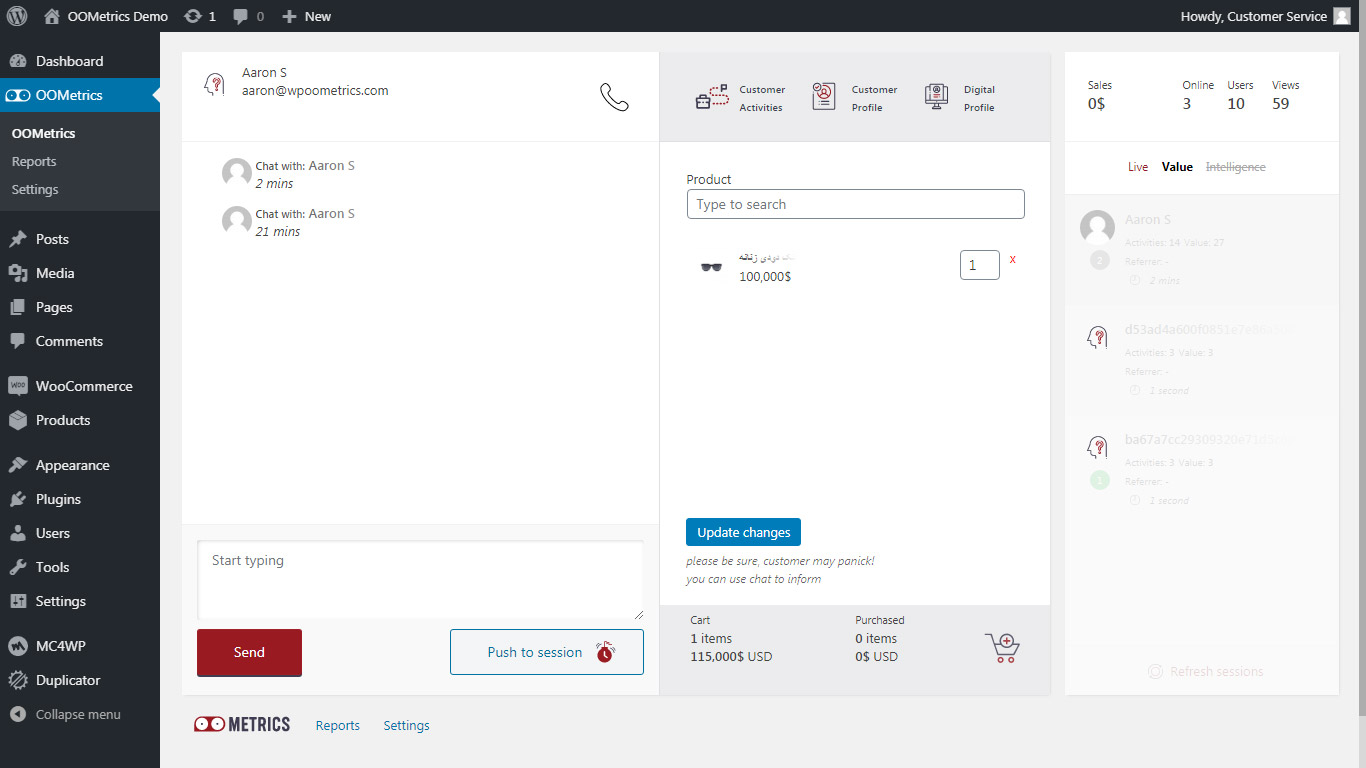Open the 21 mins chat with Aaron S

pos(290,222)
